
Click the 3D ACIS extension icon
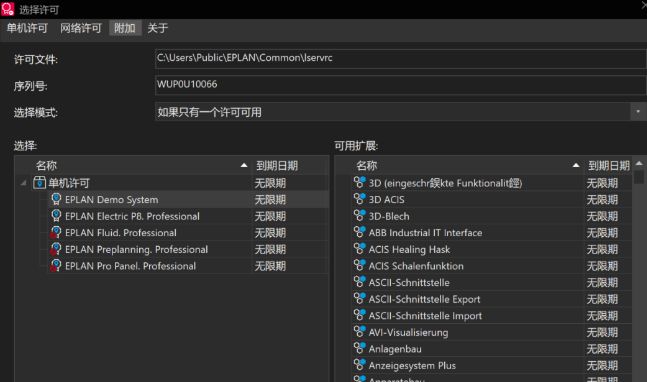pyautogui.click(x=359, y=198)
